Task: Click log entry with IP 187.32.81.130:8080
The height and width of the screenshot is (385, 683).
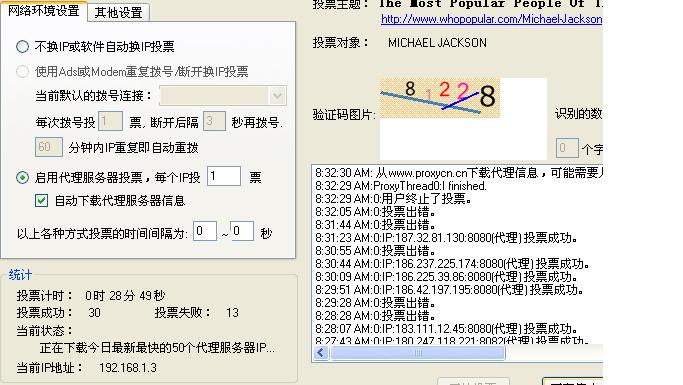Action: pos(446,238)
